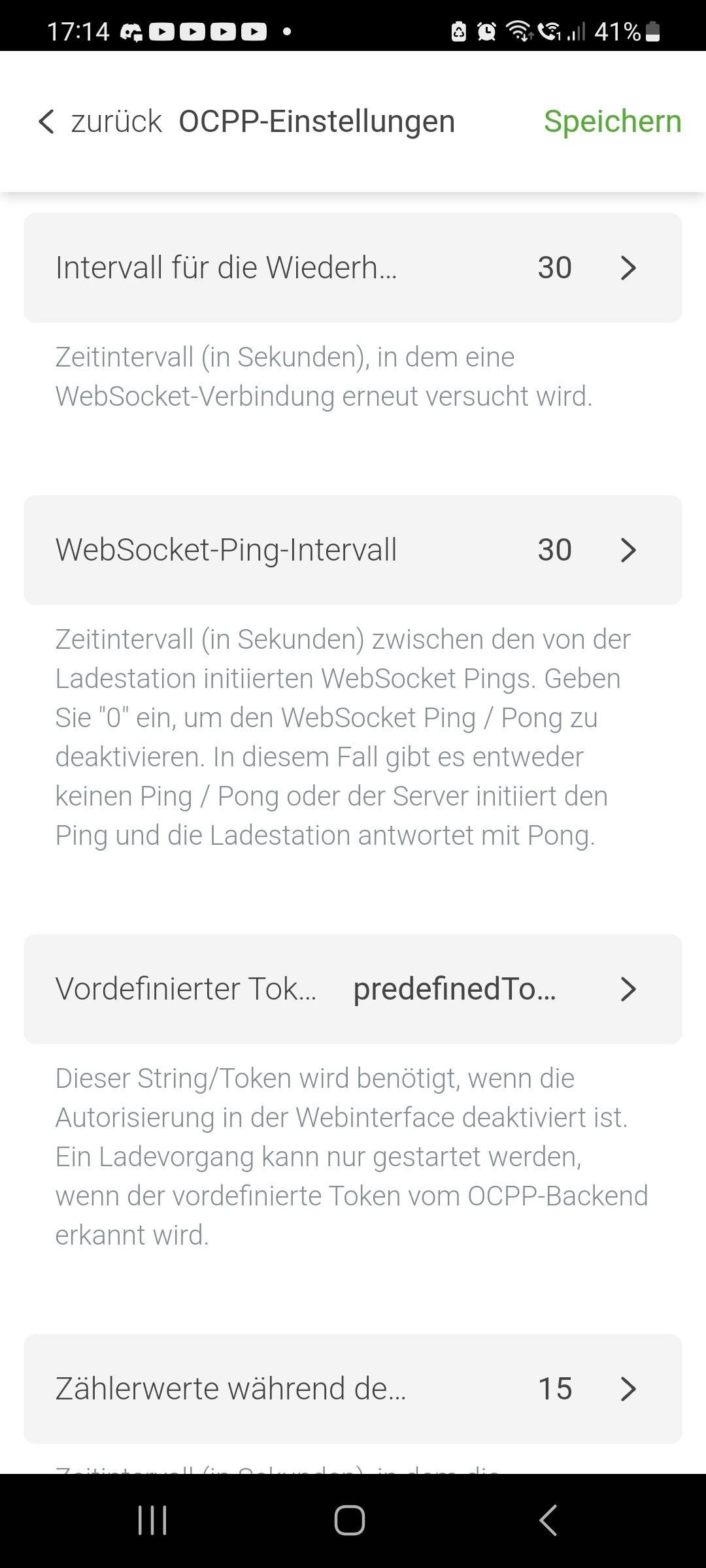The height and width of the screenshot is (1568, 706).
Task: Open chevron beside 'Intervall für die Wiederh…'
Action: 628,268
